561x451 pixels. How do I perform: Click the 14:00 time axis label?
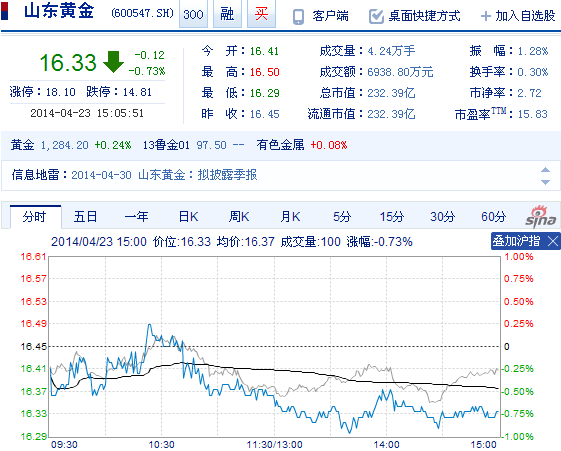(x=386, y=445)
